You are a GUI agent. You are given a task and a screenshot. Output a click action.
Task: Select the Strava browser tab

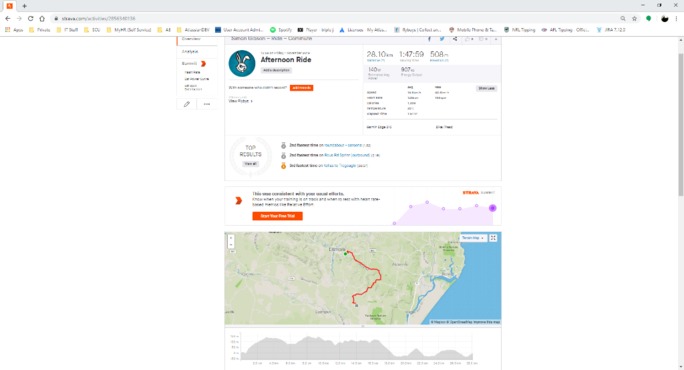coord(9,6)
